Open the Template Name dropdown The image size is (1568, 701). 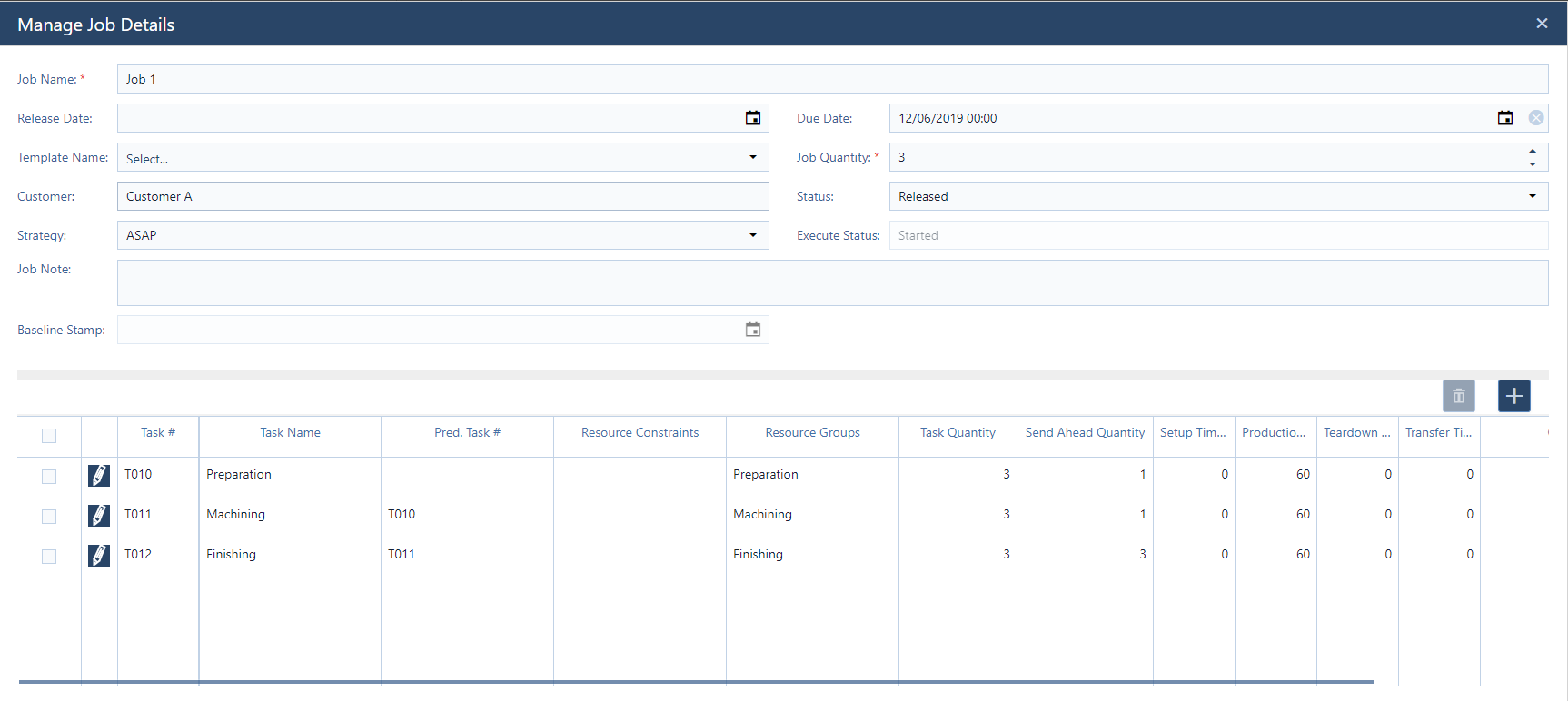pos(753,157)
